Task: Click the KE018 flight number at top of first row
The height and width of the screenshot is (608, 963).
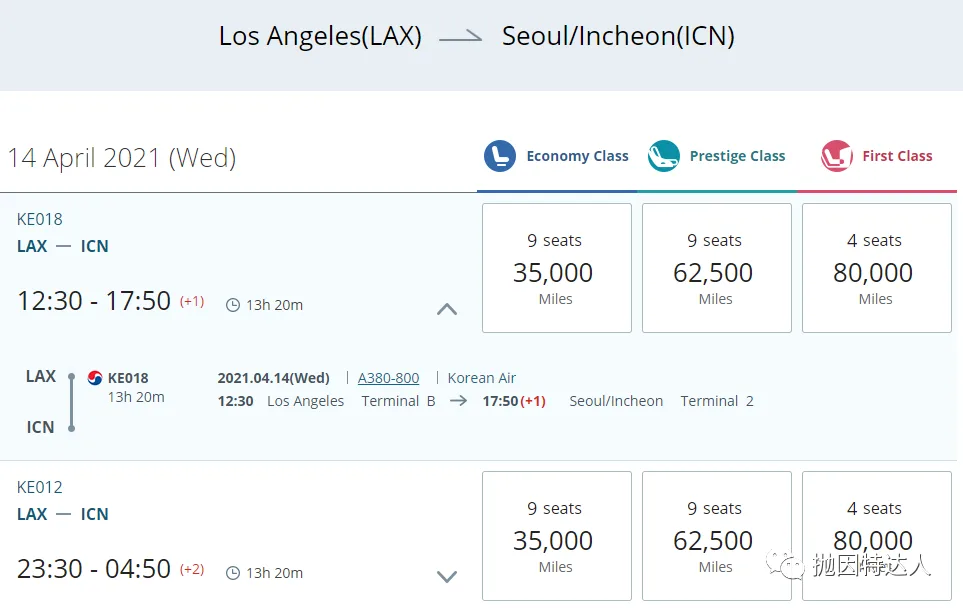Action: tap(40, 219)
